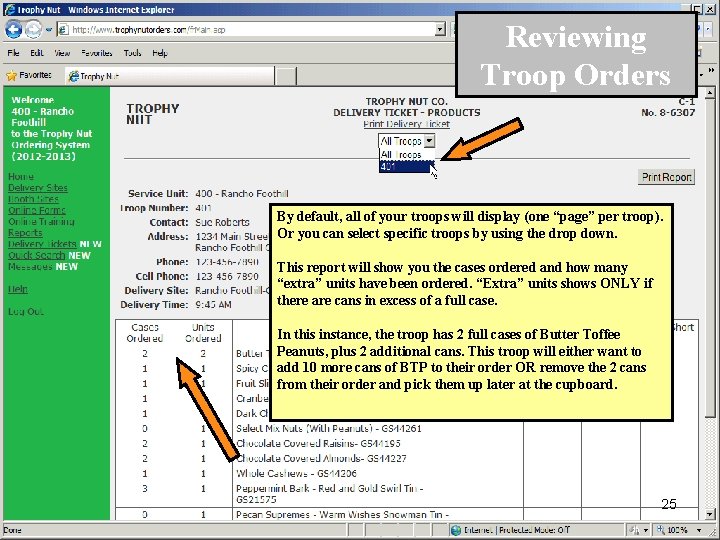The width and height of the screenshot is (720, 540).
Task: Open Booth Sites sidebar link
Action: (33, 199)
